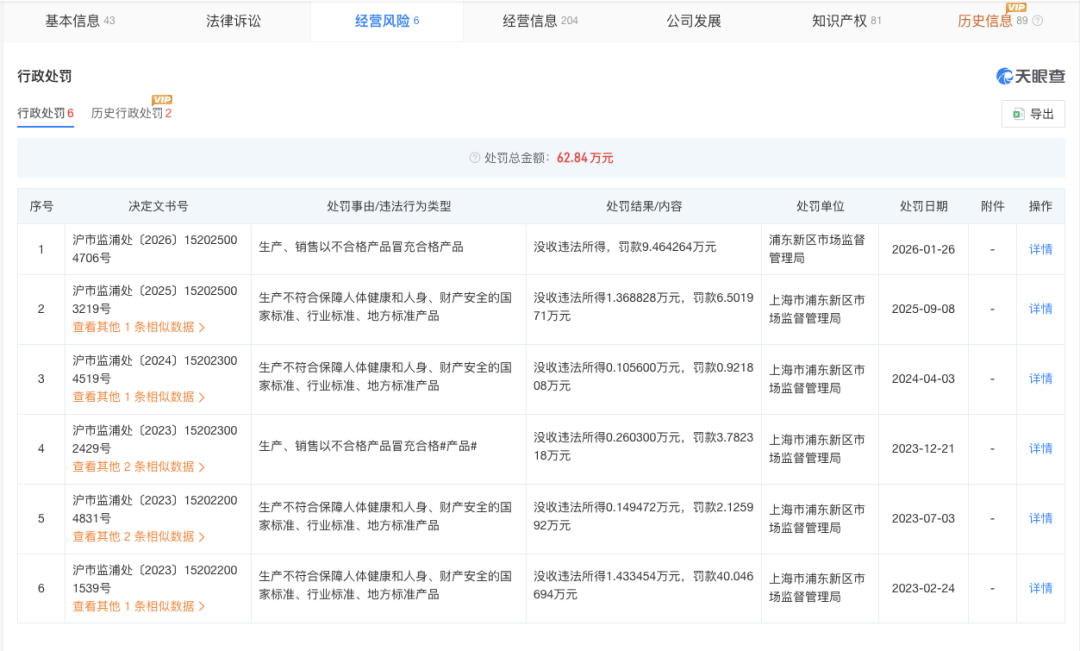Open the 法律诉讼 tab

click(233, 21)
